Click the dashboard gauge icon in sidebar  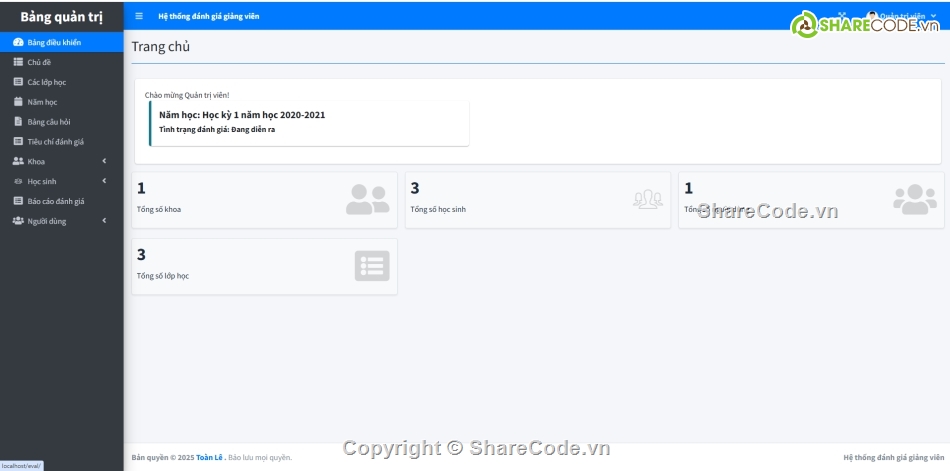(x=18, y=43)
